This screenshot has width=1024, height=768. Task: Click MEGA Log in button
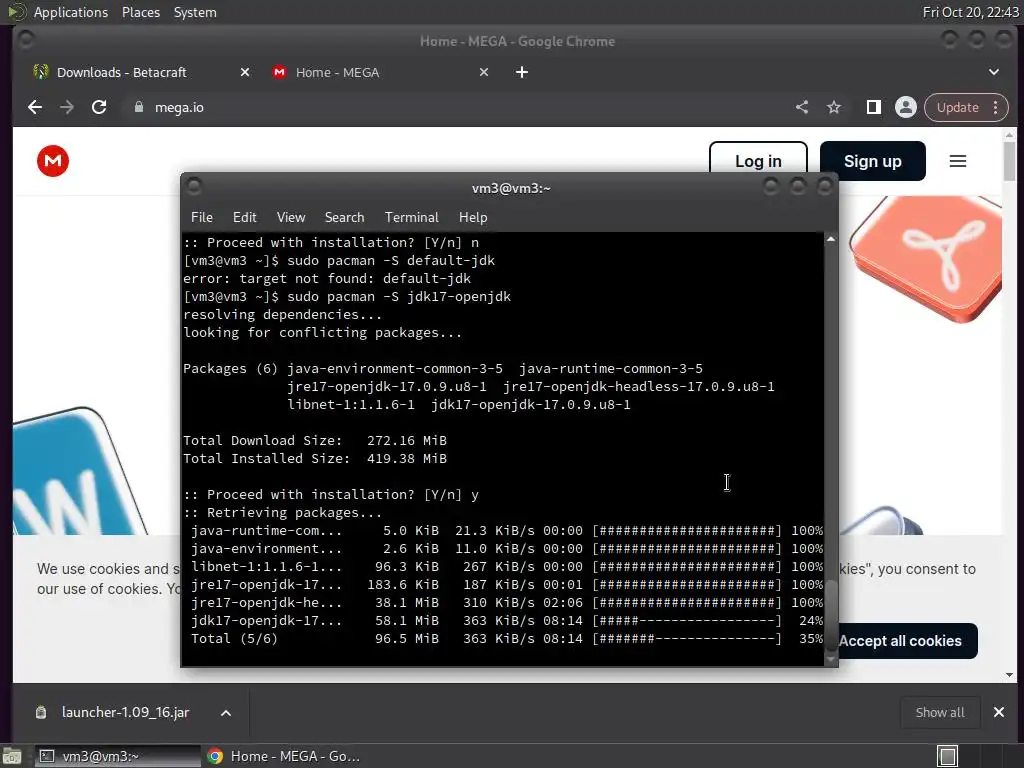[758, 158]
